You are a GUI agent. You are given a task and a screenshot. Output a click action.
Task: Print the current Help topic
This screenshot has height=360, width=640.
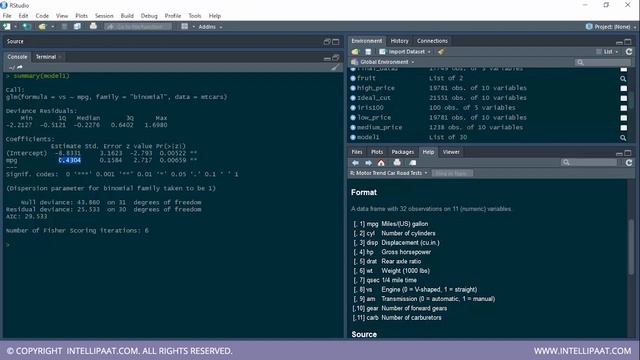(397, 162)
